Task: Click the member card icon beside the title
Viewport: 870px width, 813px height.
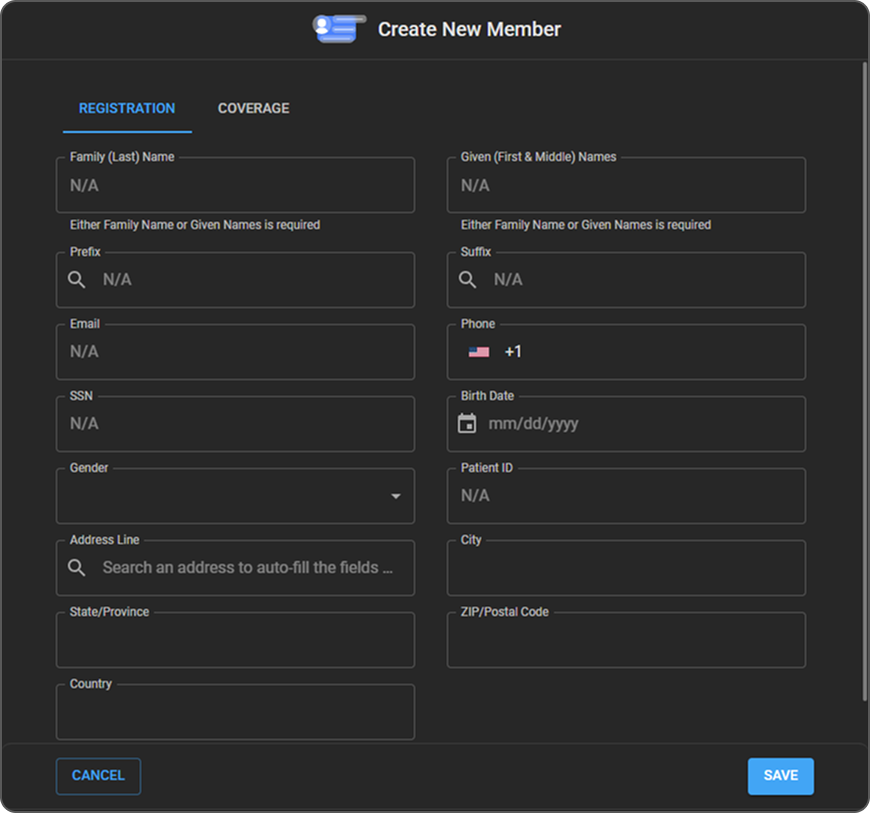Action: (x=339, y=29)
